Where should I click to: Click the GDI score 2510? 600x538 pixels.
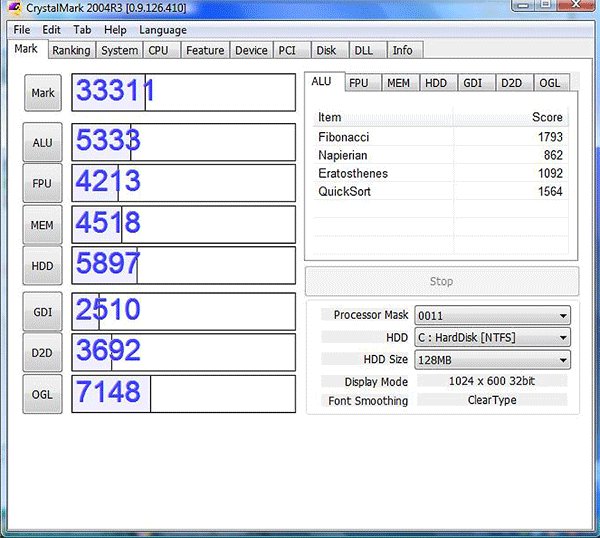coord(108,309)
